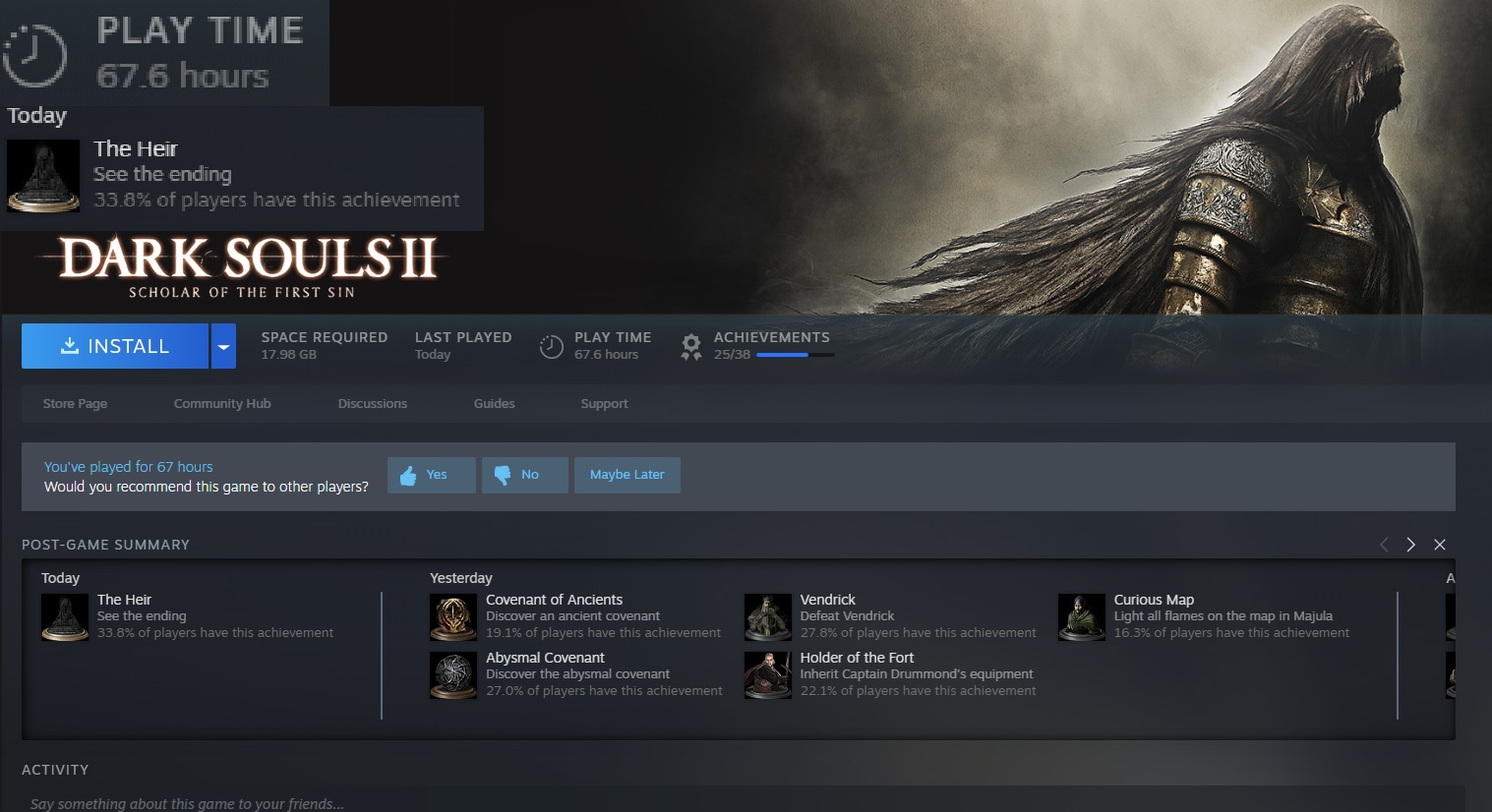Click The Heir achievement icon in summary

click(x=65, y=617)
